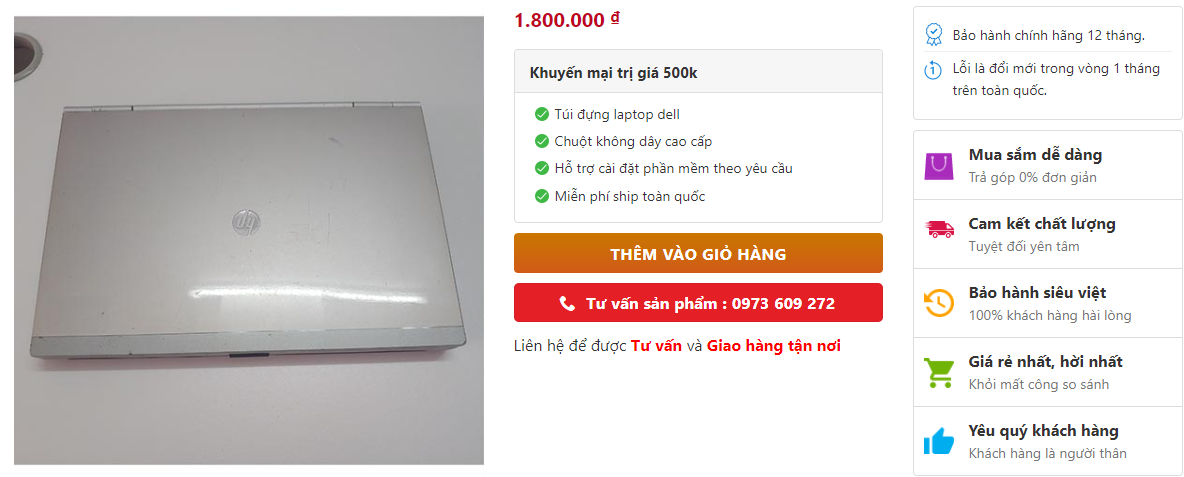The width and height of the screenshot is (1184, 477).
Task: Click green checkmark beside Chuột không dây cao cấp
Action: tap(541, 141)
